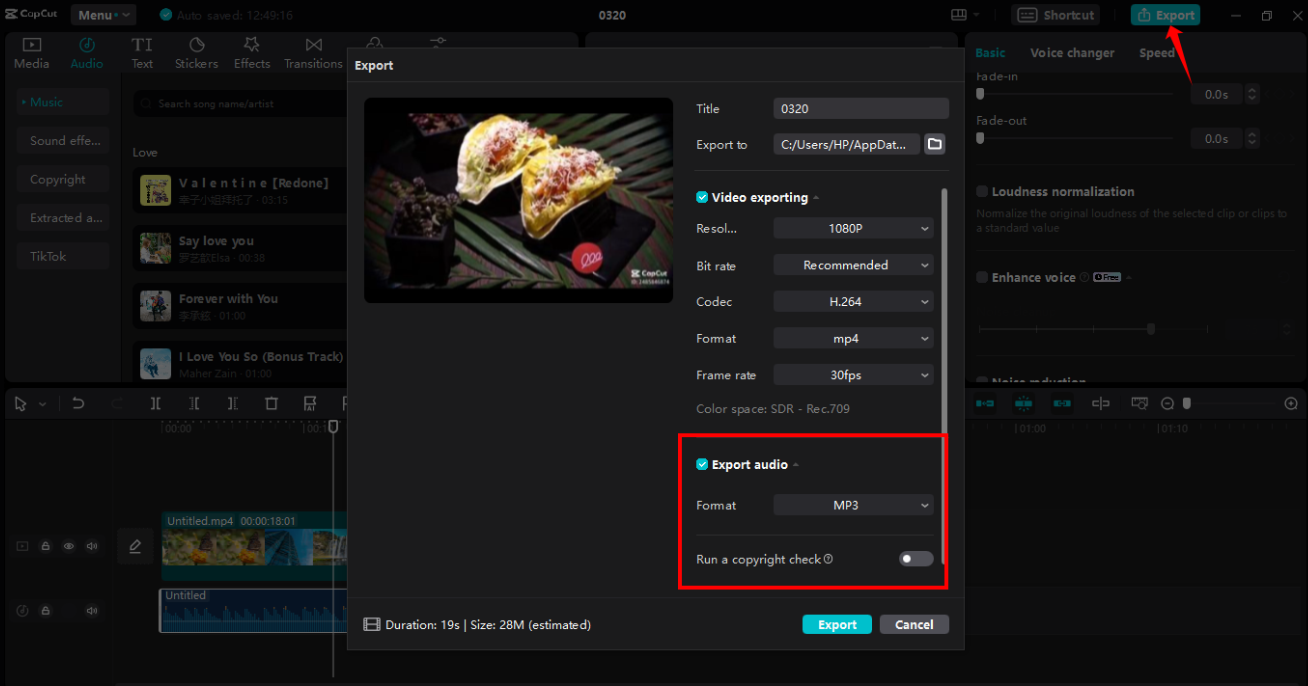Open the Transitions tab
The height and width of the screenshot is (686, 1308).
[x=313, y=53]
